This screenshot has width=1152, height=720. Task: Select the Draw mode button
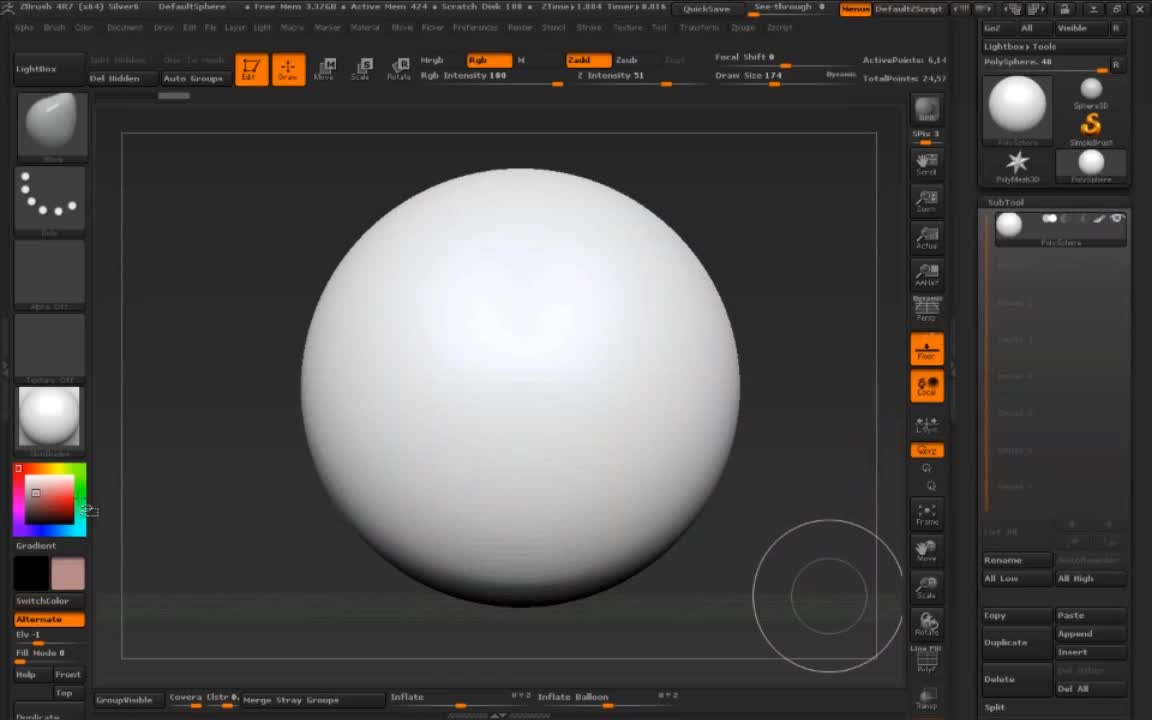[x=288, y=69]
